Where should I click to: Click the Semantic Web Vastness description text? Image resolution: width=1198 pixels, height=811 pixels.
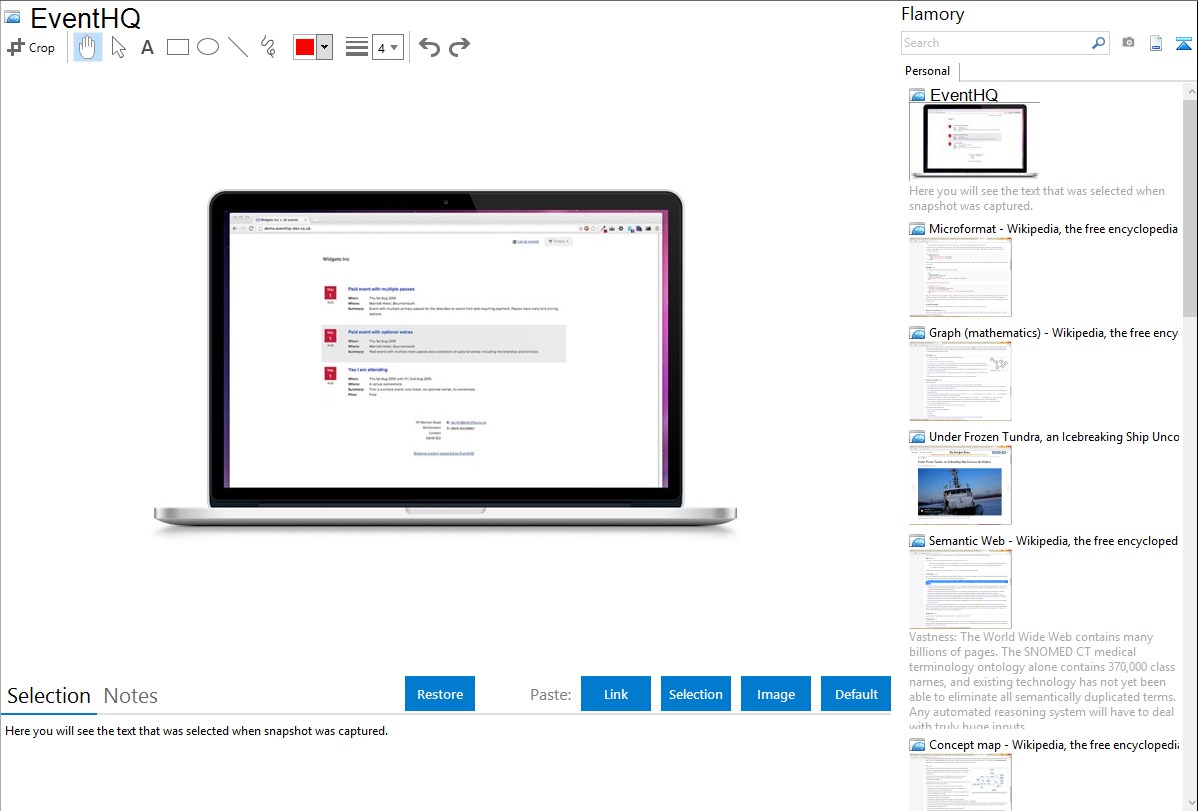[x=1043, y=681]
